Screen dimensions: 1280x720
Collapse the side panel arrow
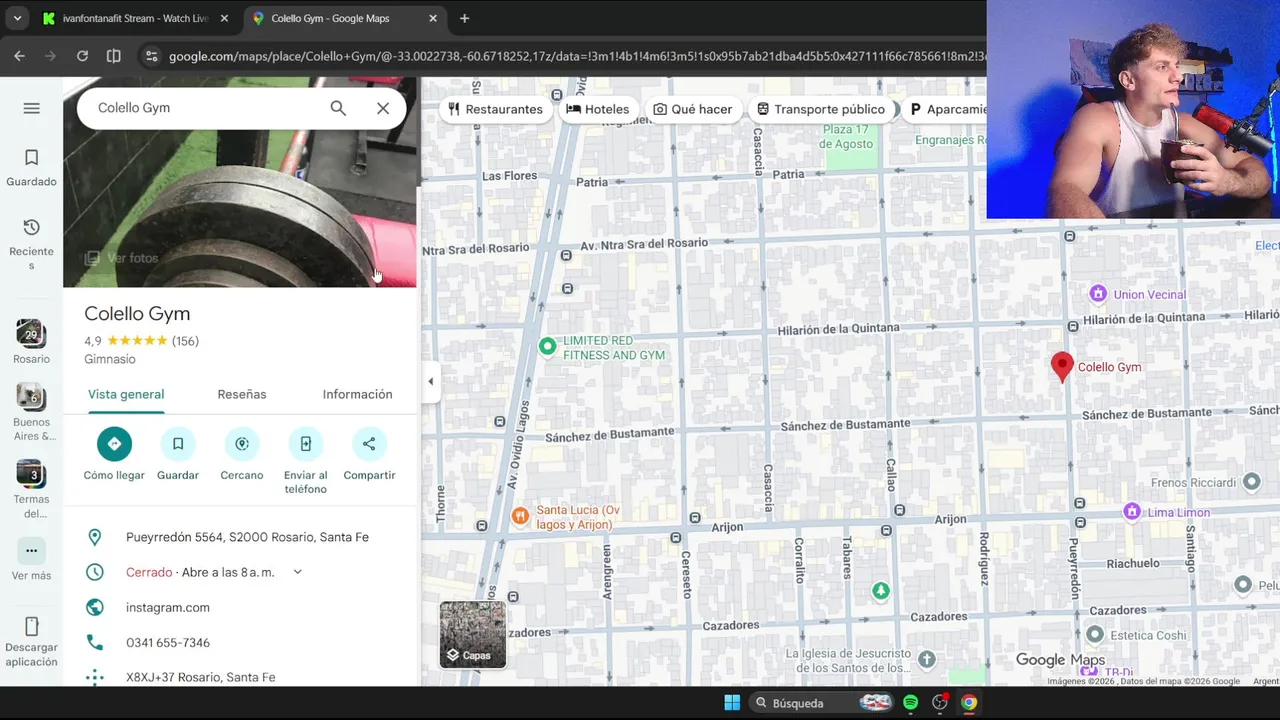coord(430,381)
